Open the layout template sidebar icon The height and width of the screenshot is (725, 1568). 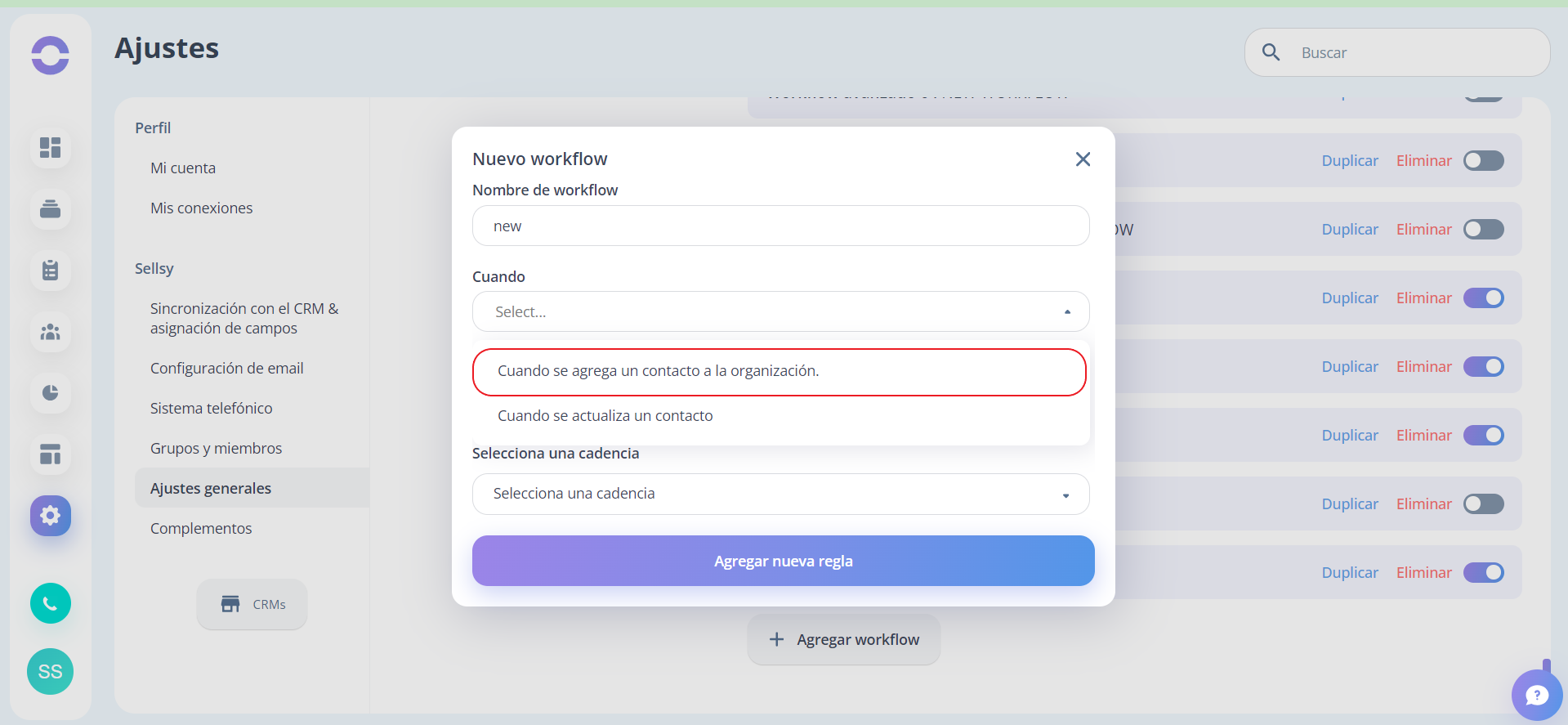pyautogui.click(x=51, y=454)
